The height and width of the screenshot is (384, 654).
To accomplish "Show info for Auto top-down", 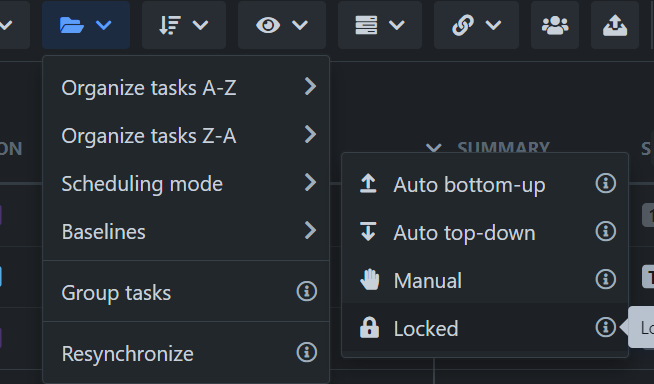I will point(606,231).
